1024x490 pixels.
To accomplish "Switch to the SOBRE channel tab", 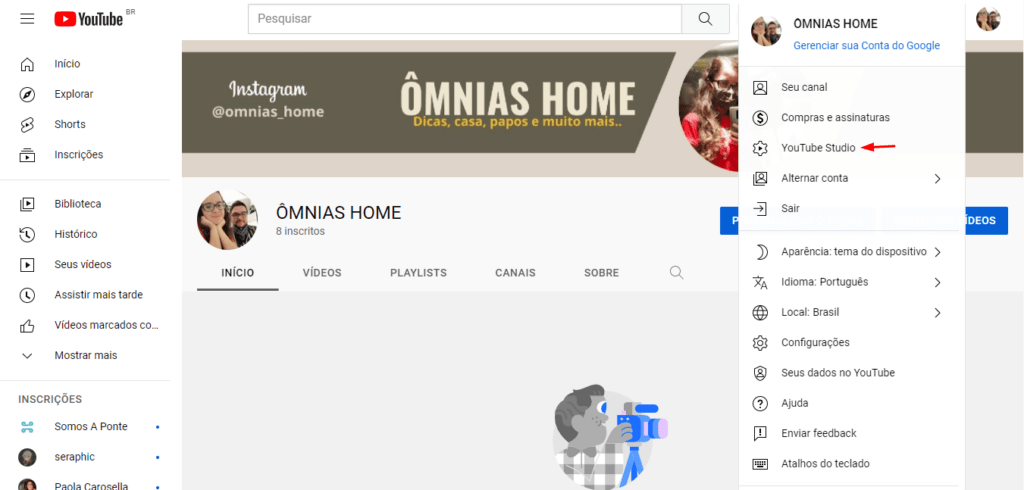I will click(x=601, y=272).
